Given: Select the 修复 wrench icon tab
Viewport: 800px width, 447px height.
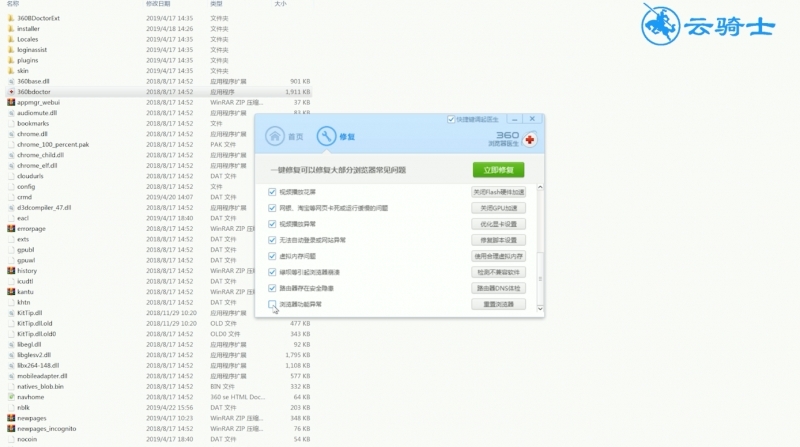Looking at the screenshot, I should [326, 136].
